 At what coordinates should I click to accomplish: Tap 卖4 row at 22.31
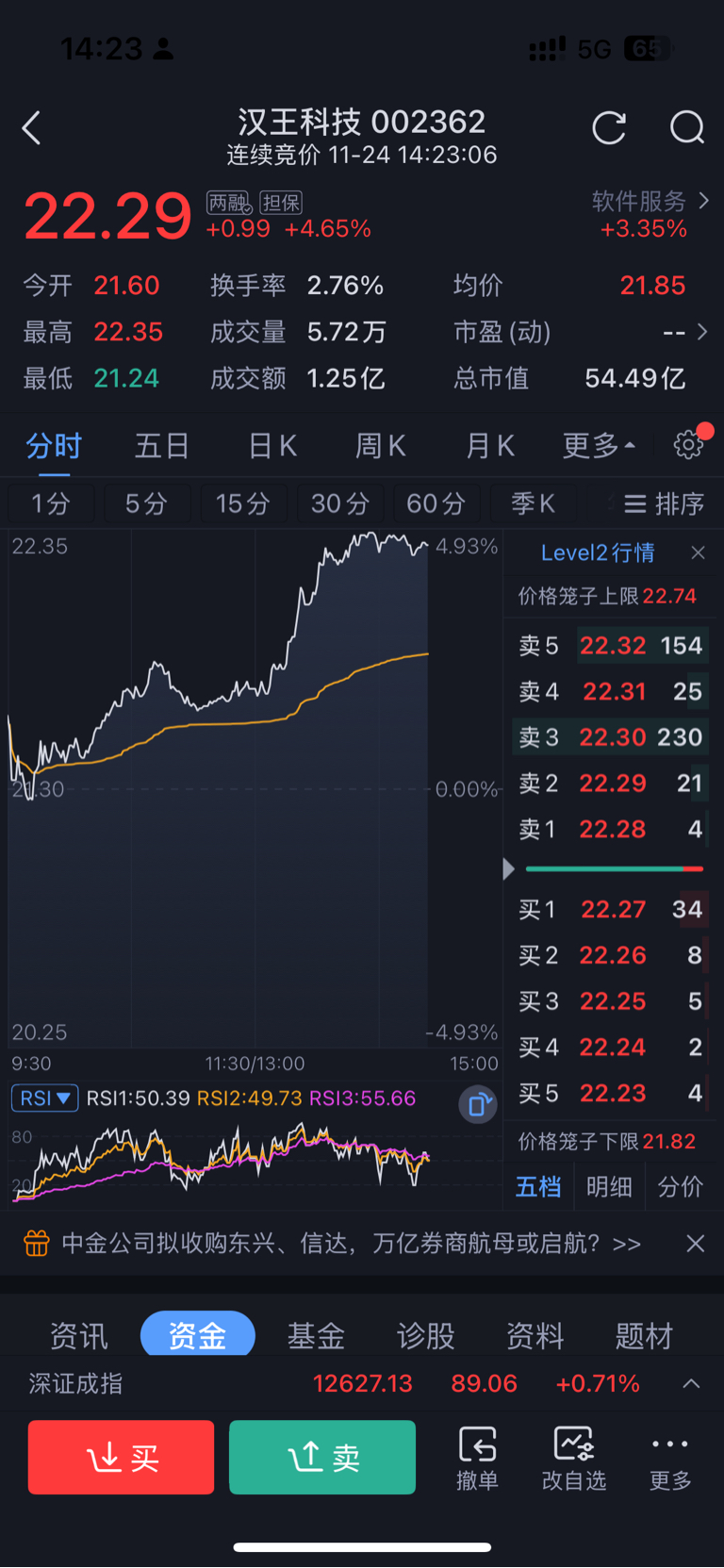coord(610,692)
